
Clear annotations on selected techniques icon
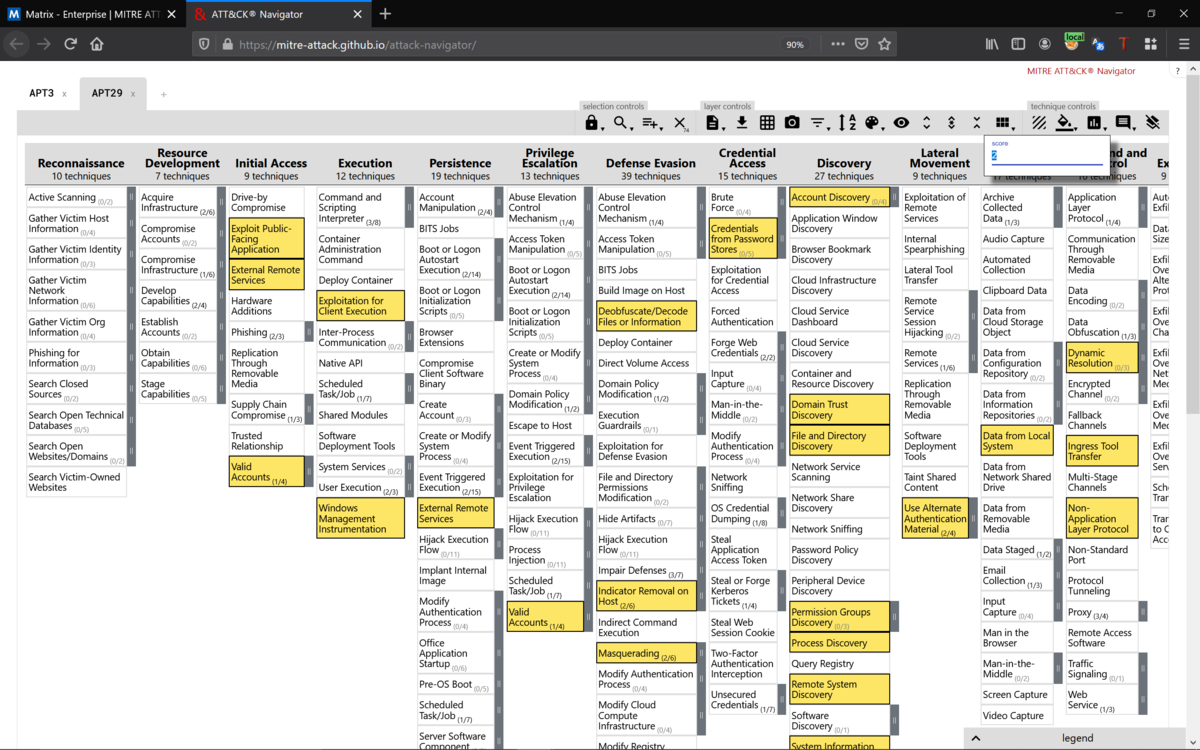click(x=1152, y=123)
